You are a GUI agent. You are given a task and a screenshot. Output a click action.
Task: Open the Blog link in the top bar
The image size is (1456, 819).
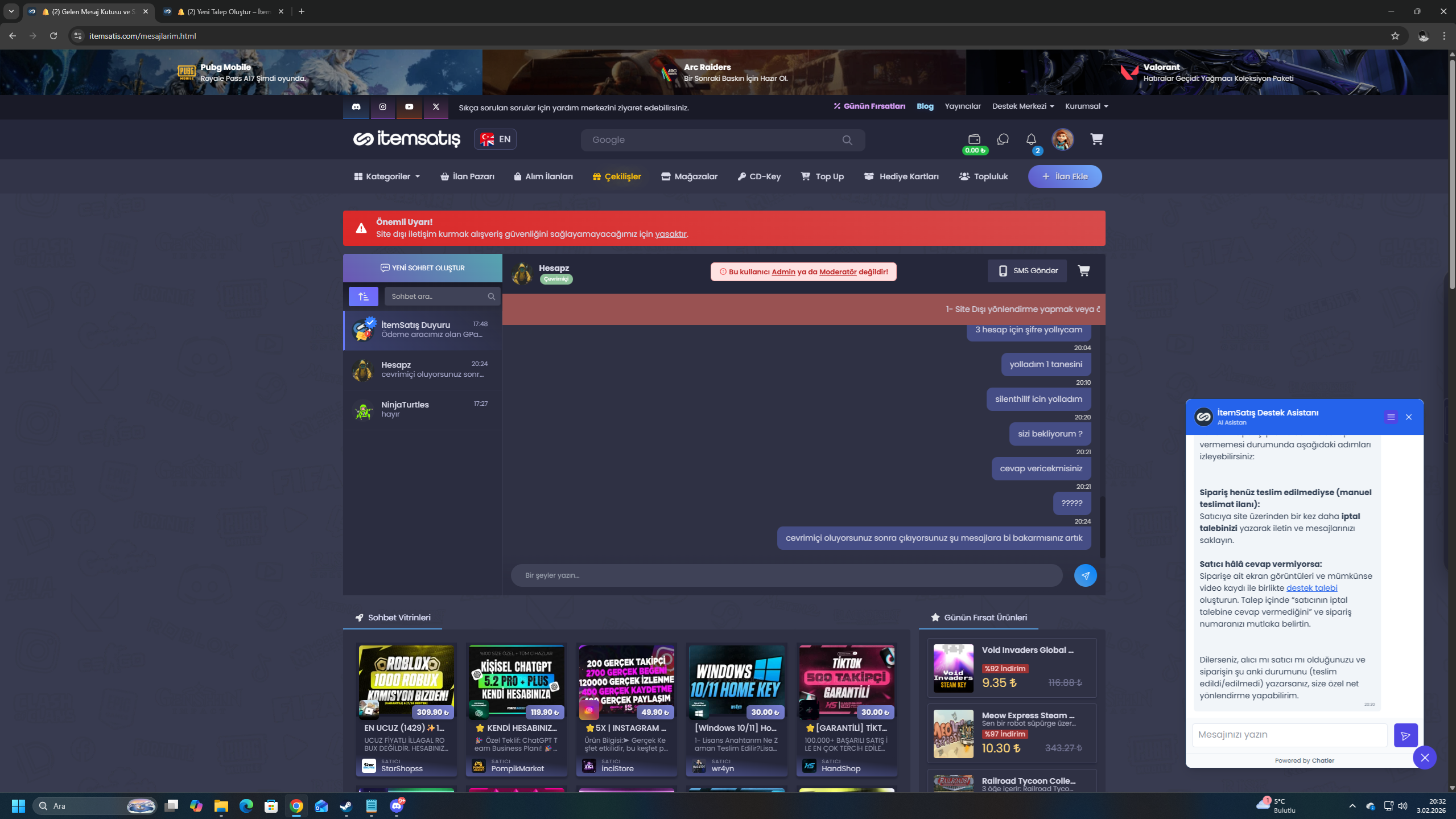pyautogui.click(x=925, y=106)
